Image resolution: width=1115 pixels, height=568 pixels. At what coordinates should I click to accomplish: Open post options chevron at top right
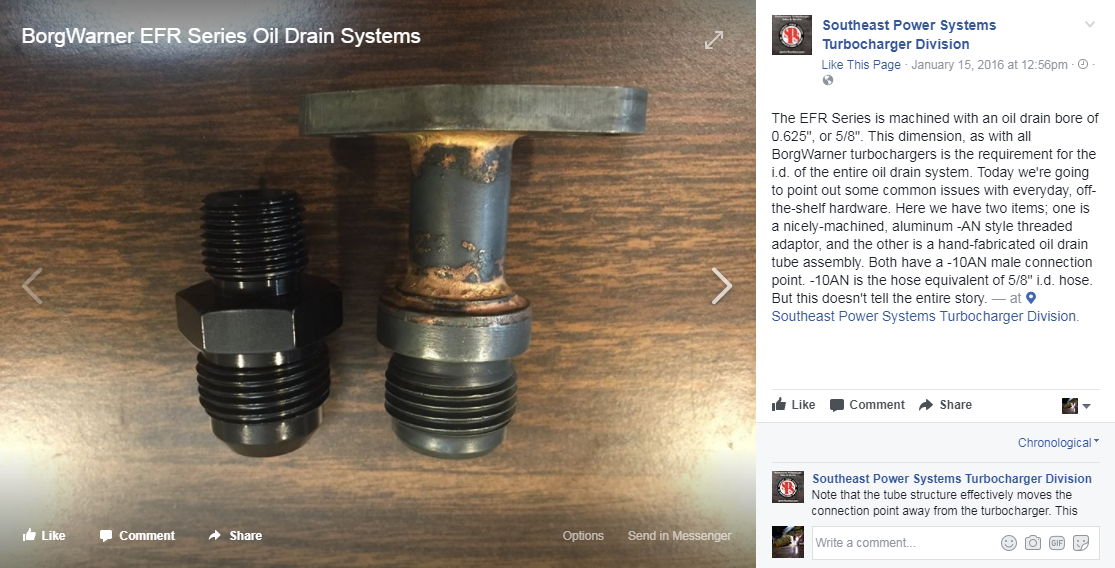tap(1089, 25)
